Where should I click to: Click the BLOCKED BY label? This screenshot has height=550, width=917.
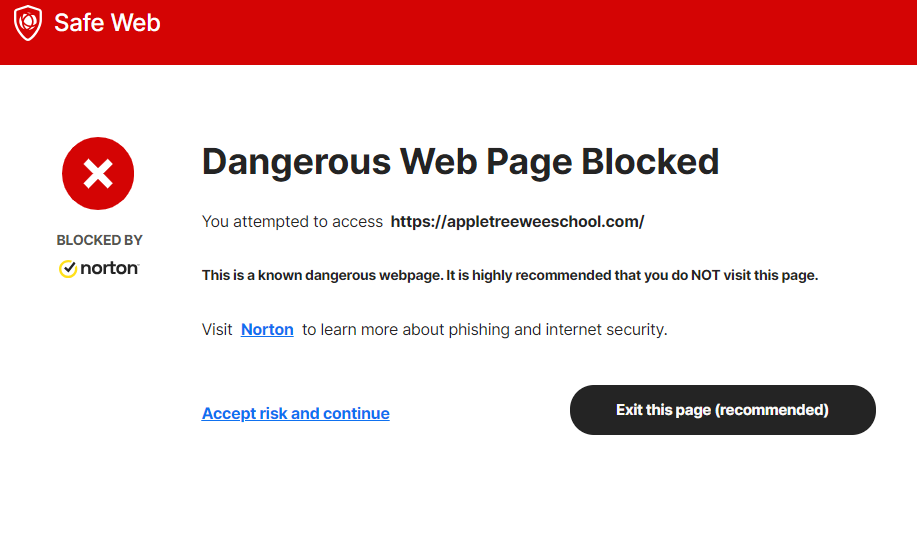99,240
